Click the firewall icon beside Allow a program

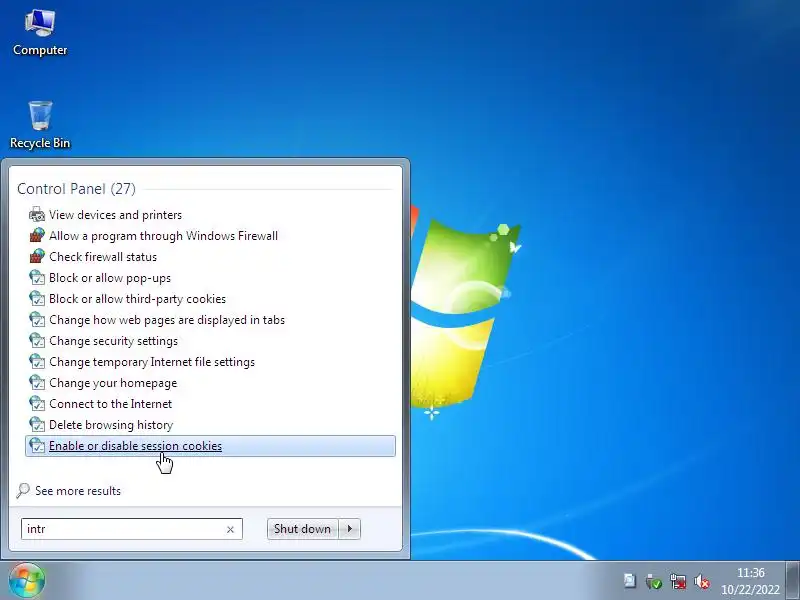tap(37, 235)
